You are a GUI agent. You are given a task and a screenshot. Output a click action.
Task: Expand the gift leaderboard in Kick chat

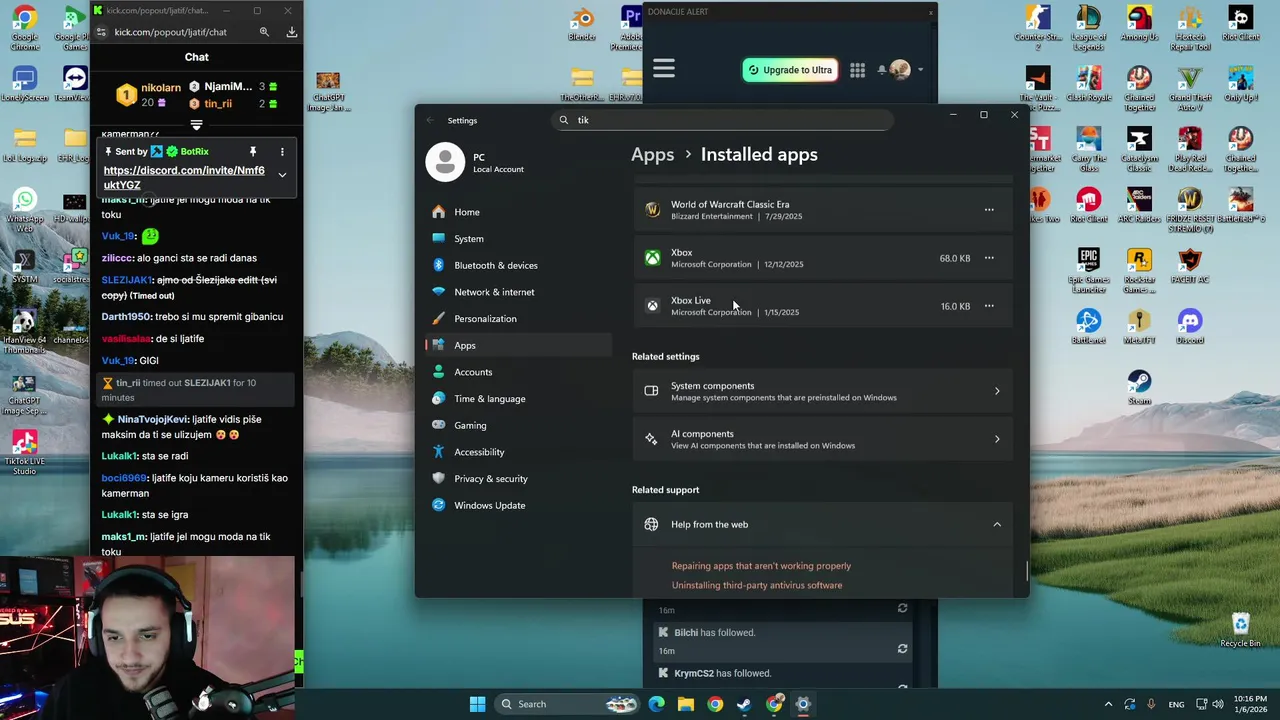(196, 125)
